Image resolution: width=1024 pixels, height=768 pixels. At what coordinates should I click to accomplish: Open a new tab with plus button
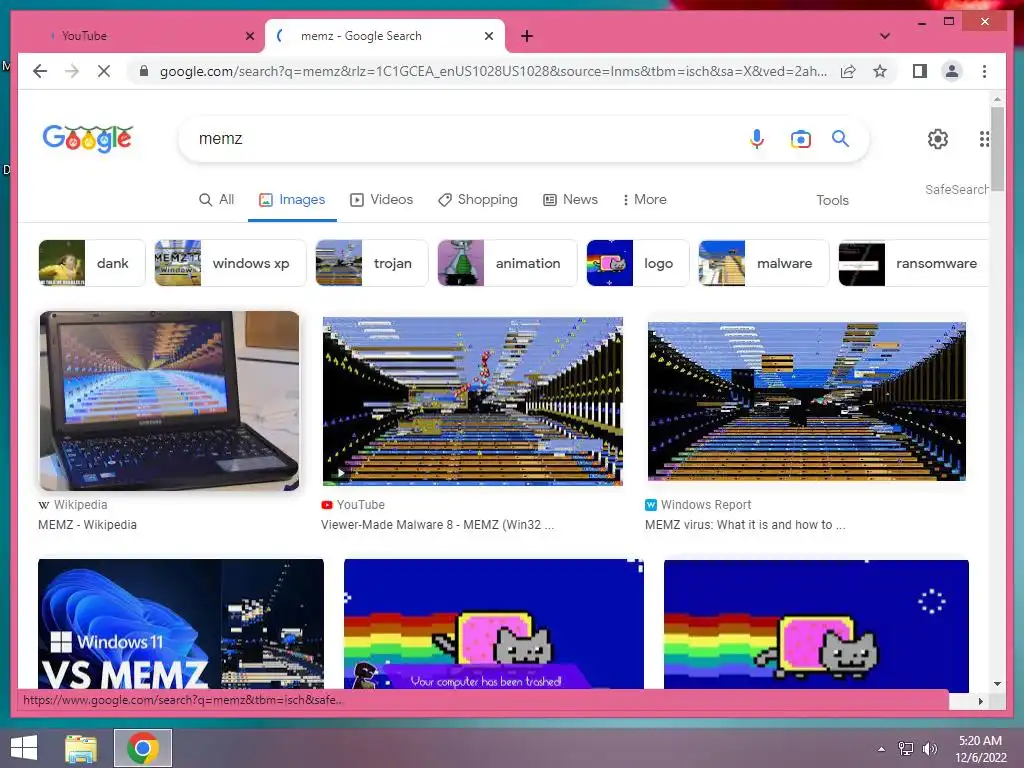pos(527,36)
